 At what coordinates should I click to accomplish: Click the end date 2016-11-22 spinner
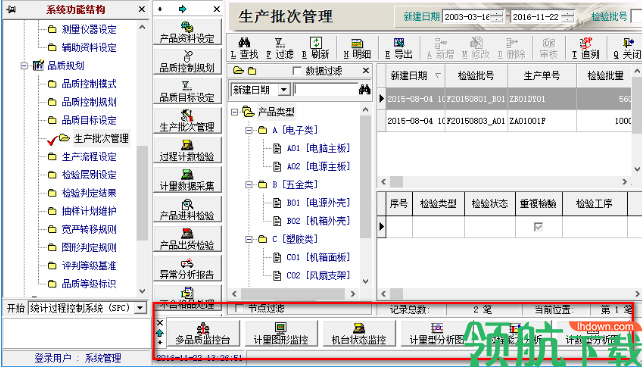click(x=568, y=17)
